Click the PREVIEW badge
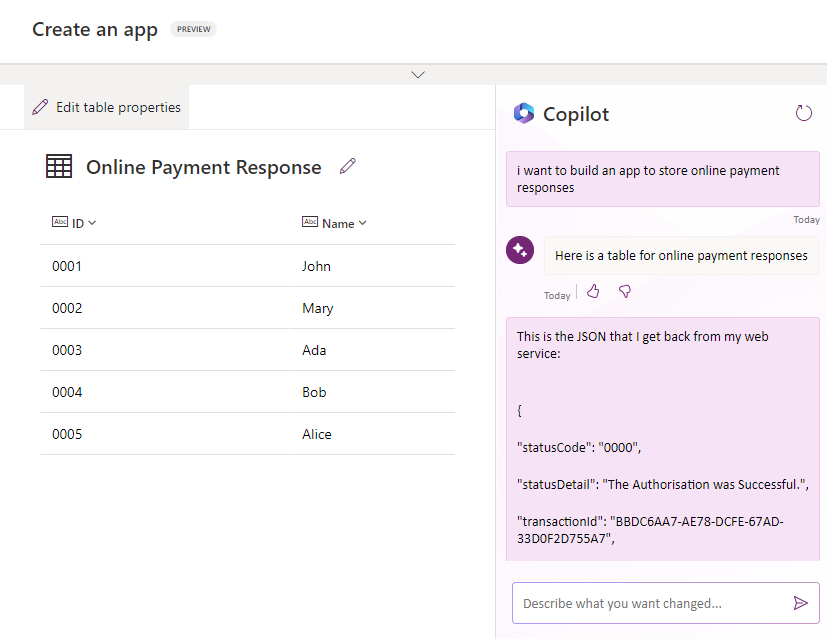Viewport: 827px width, 639px height. 194,29
